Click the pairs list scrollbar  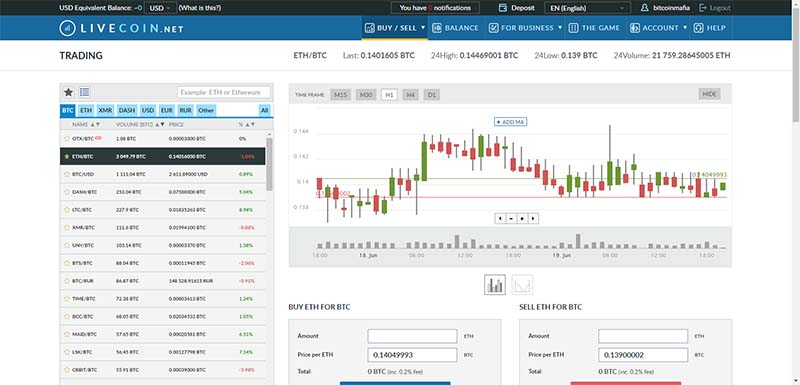pyautogui.click(x=269, y=163)
